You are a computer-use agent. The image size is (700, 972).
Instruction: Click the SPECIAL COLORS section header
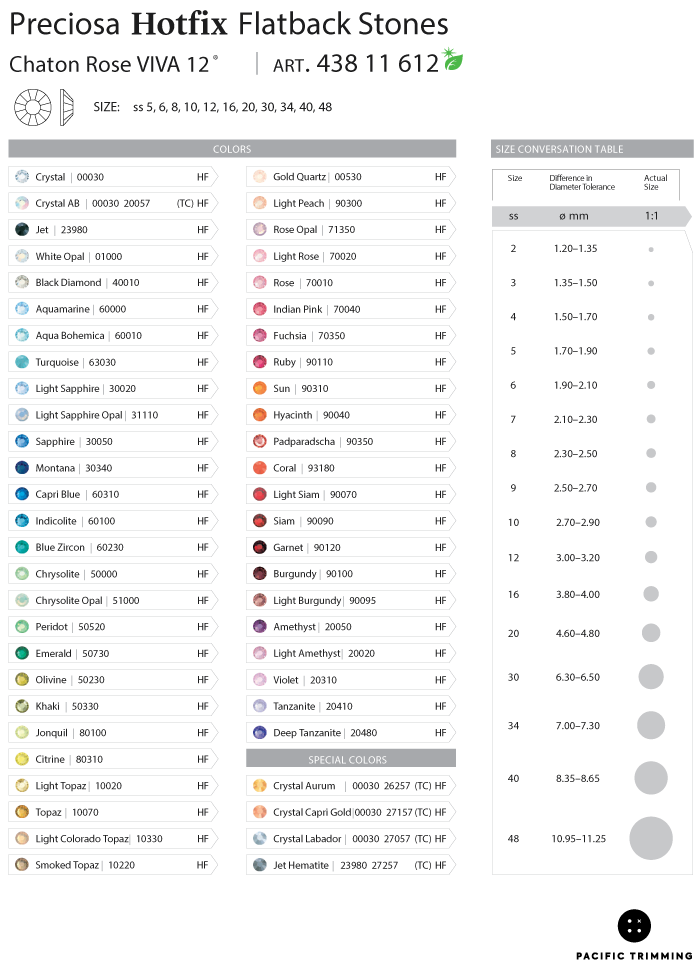[x=350, y=759]
